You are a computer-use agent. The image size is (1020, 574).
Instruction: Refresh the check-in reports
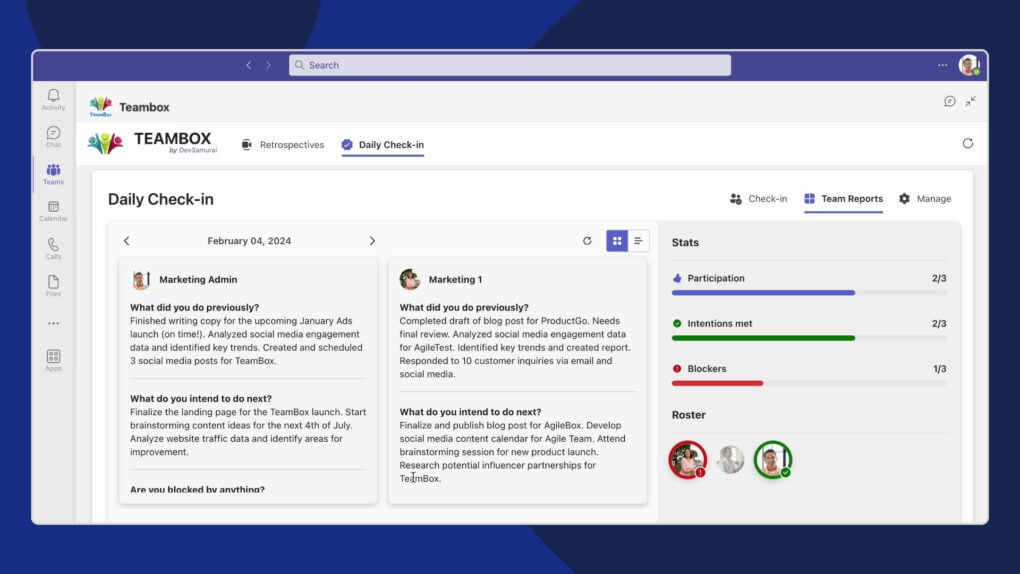587,241
